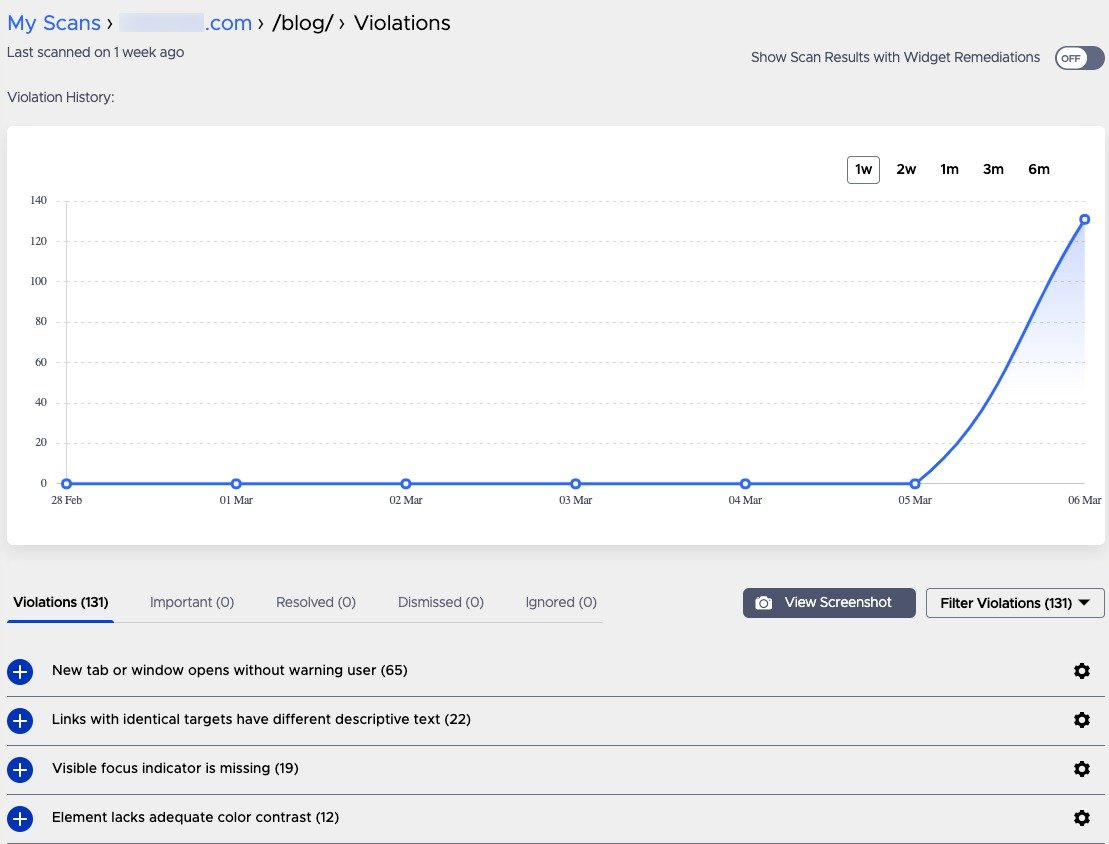Click the gear icon beside 'Visible focus indicator is missing'

pos(1082,769)
